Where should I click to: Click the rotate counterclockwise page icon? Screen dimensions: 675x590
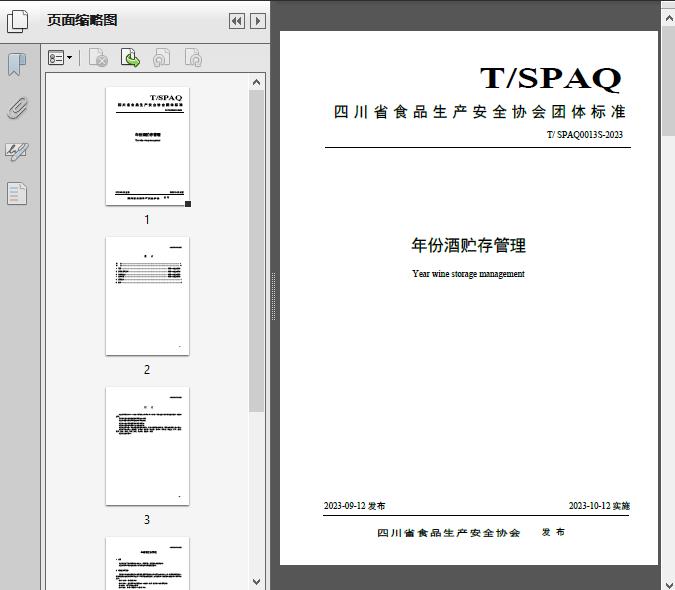[161, 58]
